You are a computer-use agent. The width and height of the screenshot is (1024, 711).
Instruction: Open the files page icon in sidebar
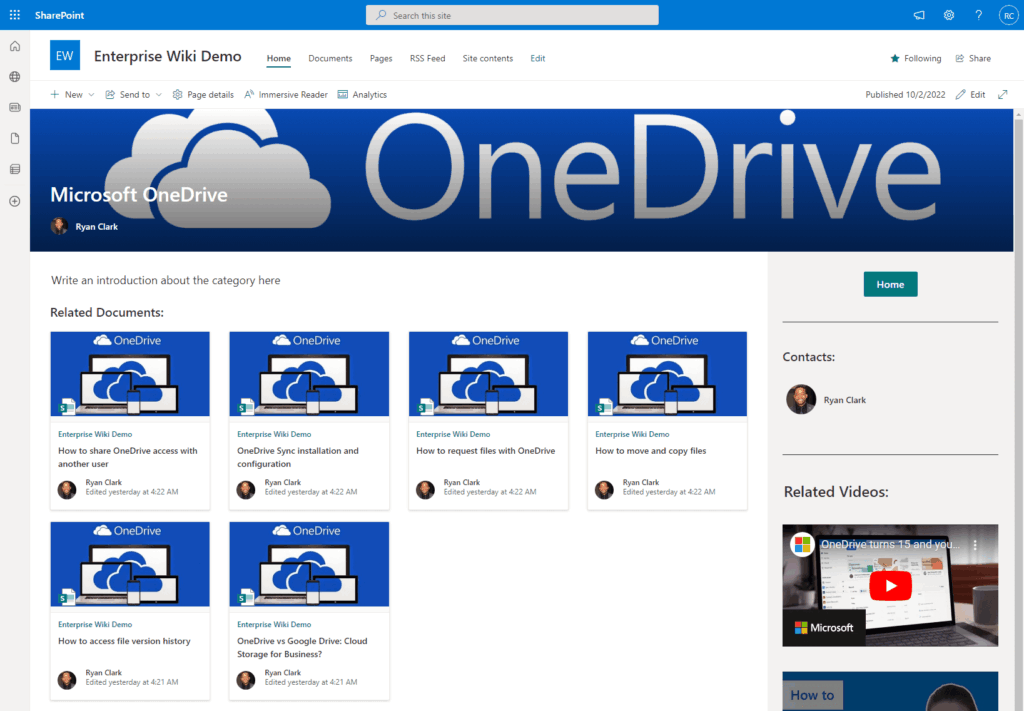pyautogui.click(x=15, y=138)
